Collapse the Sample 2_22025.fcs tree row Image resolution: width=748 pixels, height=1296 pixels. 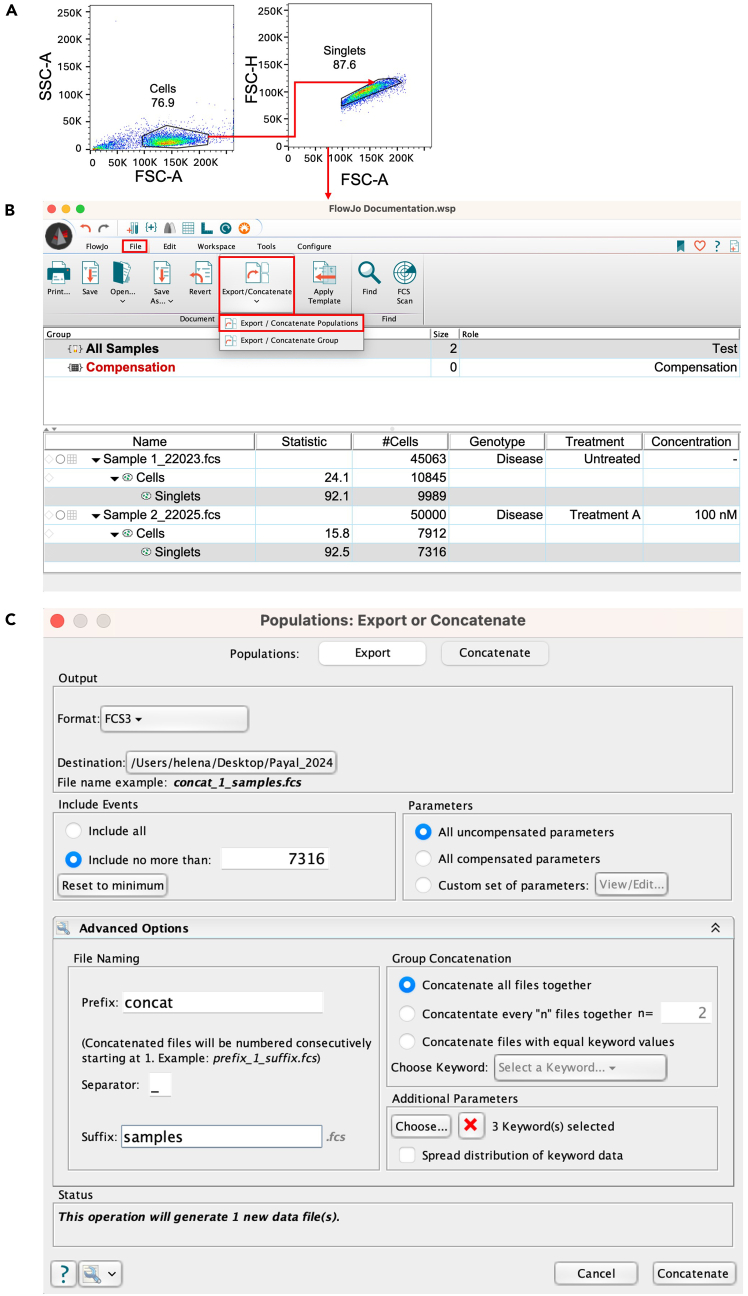pos(96,515)
